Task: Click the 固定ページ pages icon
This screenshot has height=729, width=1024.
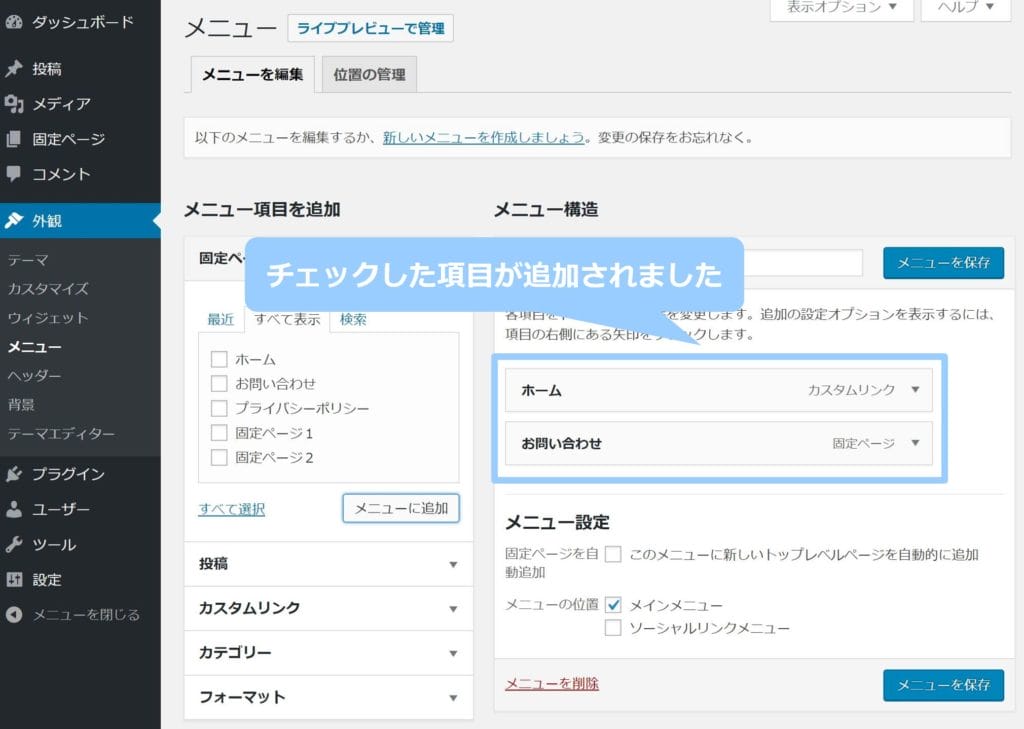Action: coord(14,139)
